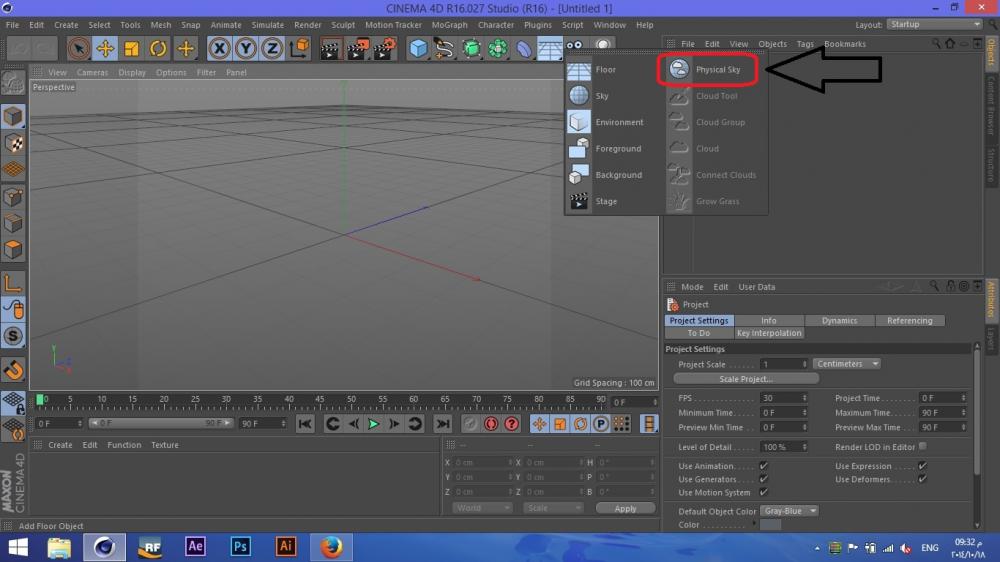
Task: Click Render View clapperboard icon
Action: [330, 48]
